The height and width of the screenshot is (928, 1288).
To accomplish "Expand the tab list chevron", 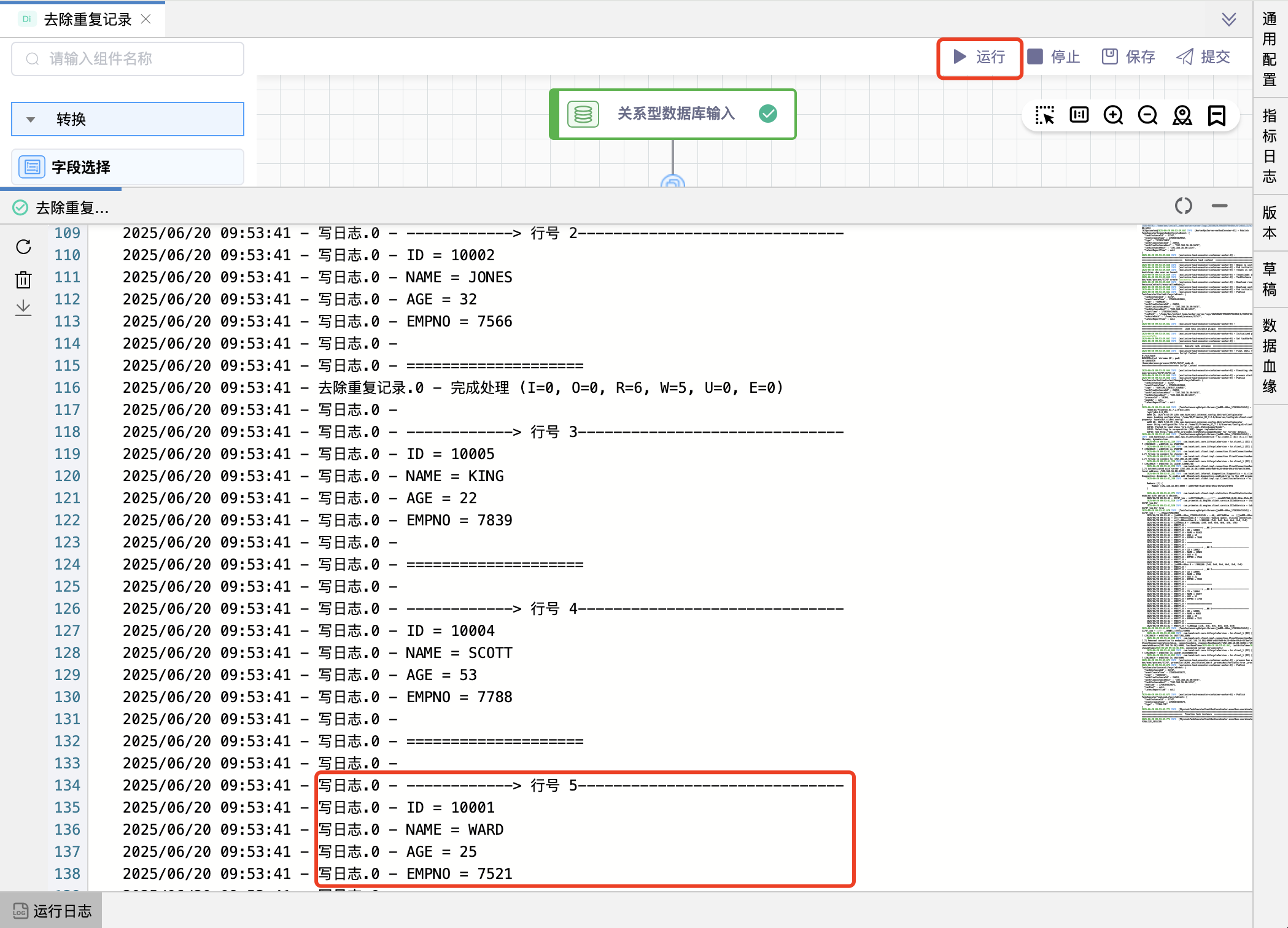I will 1228,20.
